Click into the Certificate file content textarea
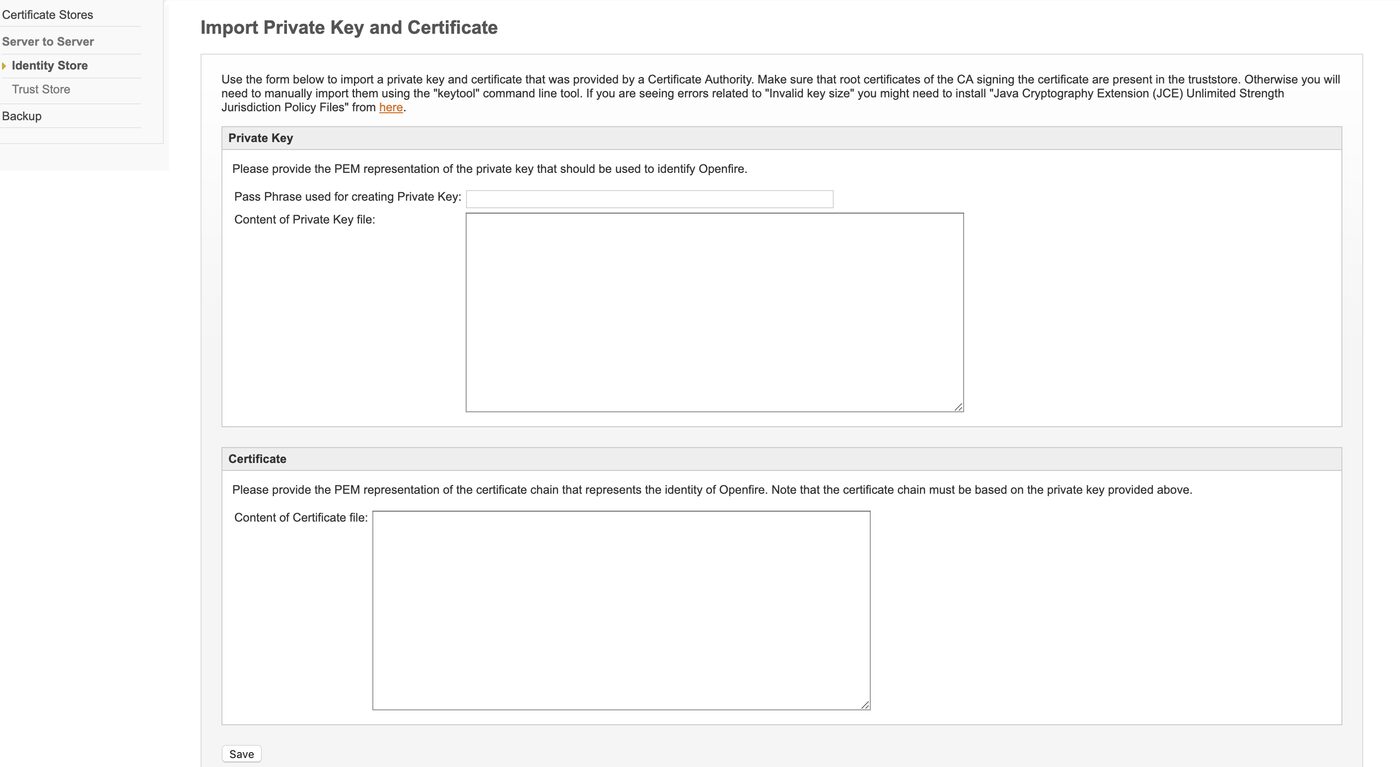 coord(621,610)
